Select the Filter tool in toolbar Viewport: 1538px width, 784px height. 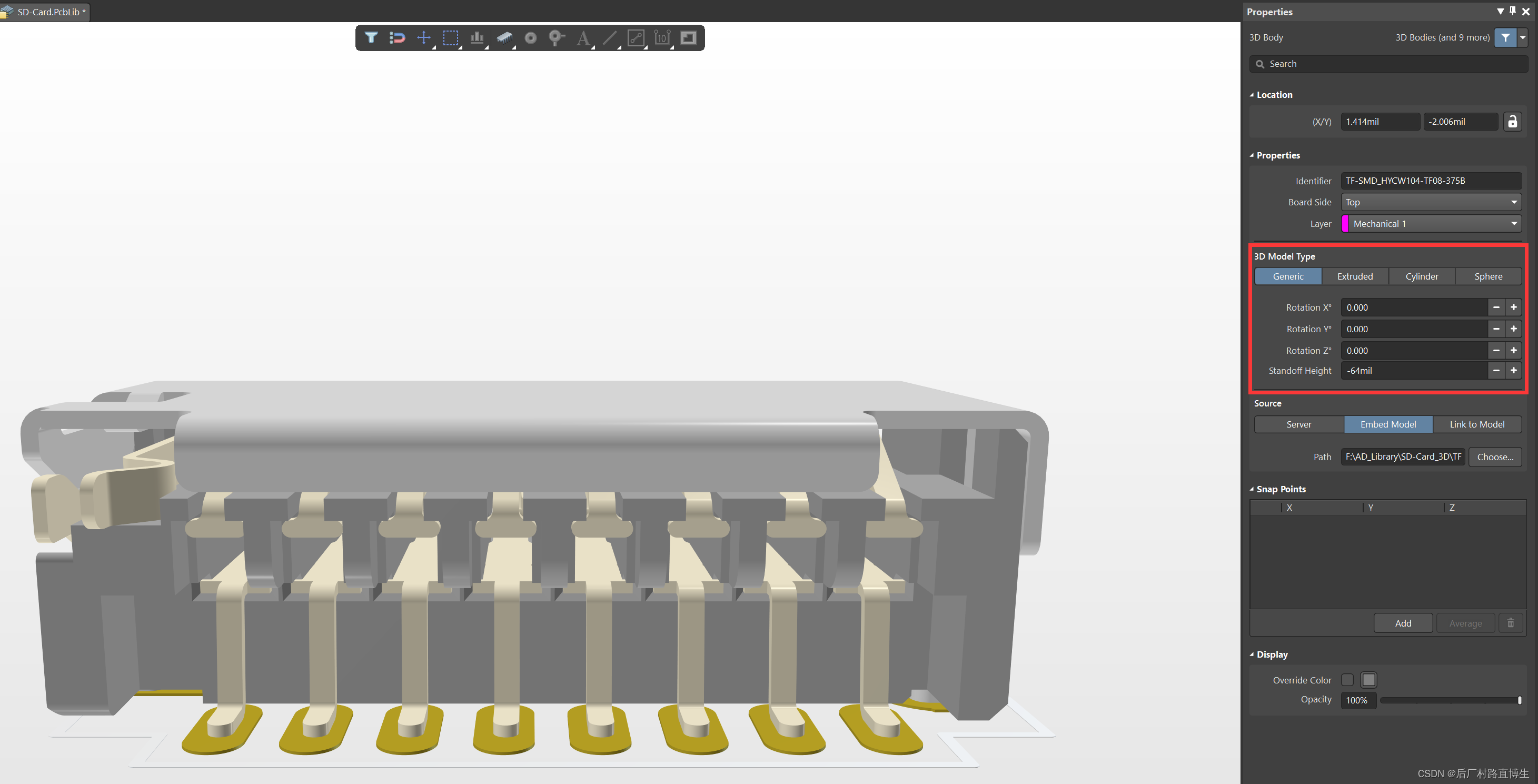(371, 38)
